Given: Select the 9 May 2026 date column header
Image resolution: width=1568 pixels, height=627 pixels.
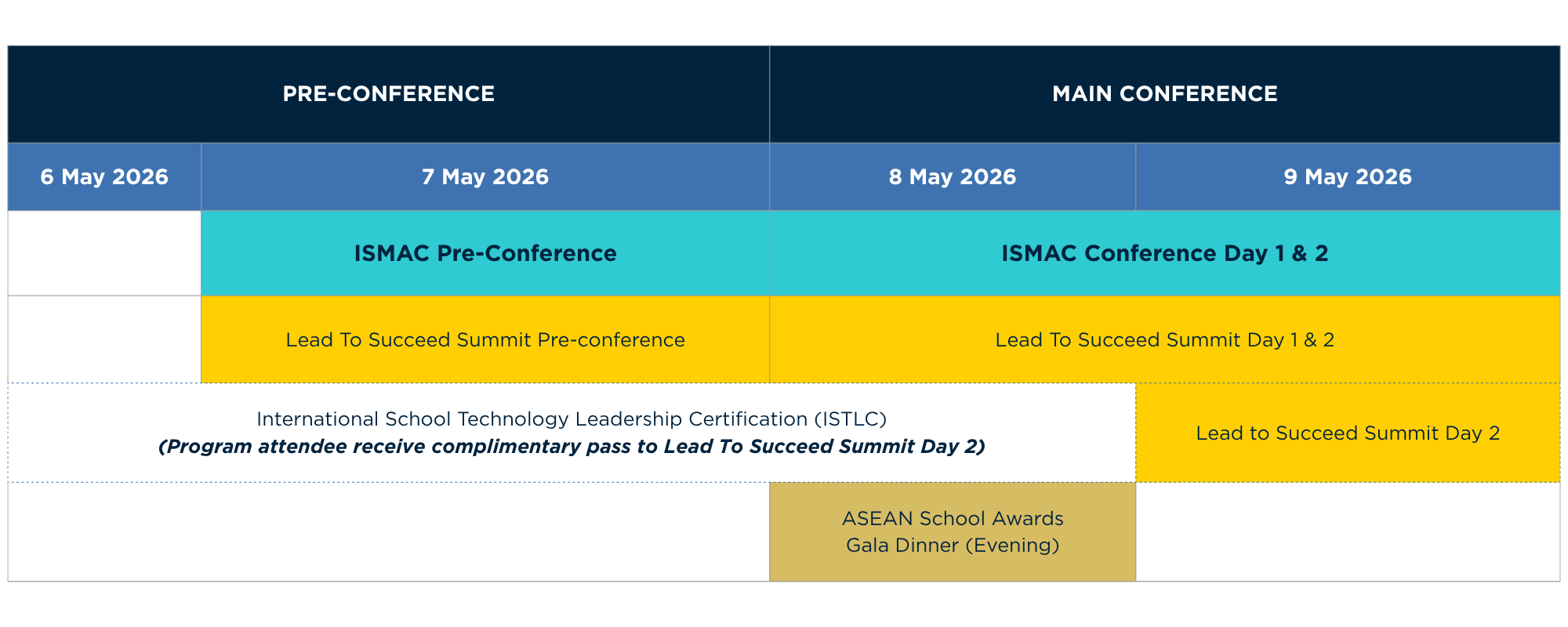Looking at the screenshot, I should coord(1347,177).
